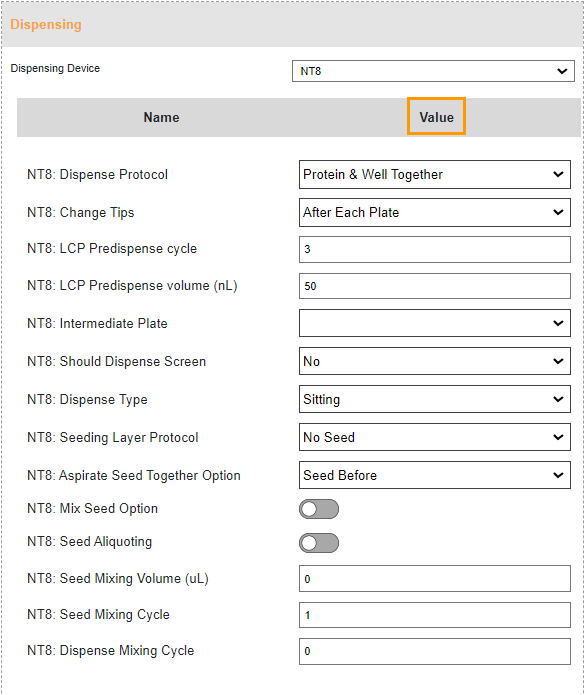Viewport: 584px width, 695px height.
Task: Open the NT8: Dispense Protocol dropdown
Action: tap(435, 175)
